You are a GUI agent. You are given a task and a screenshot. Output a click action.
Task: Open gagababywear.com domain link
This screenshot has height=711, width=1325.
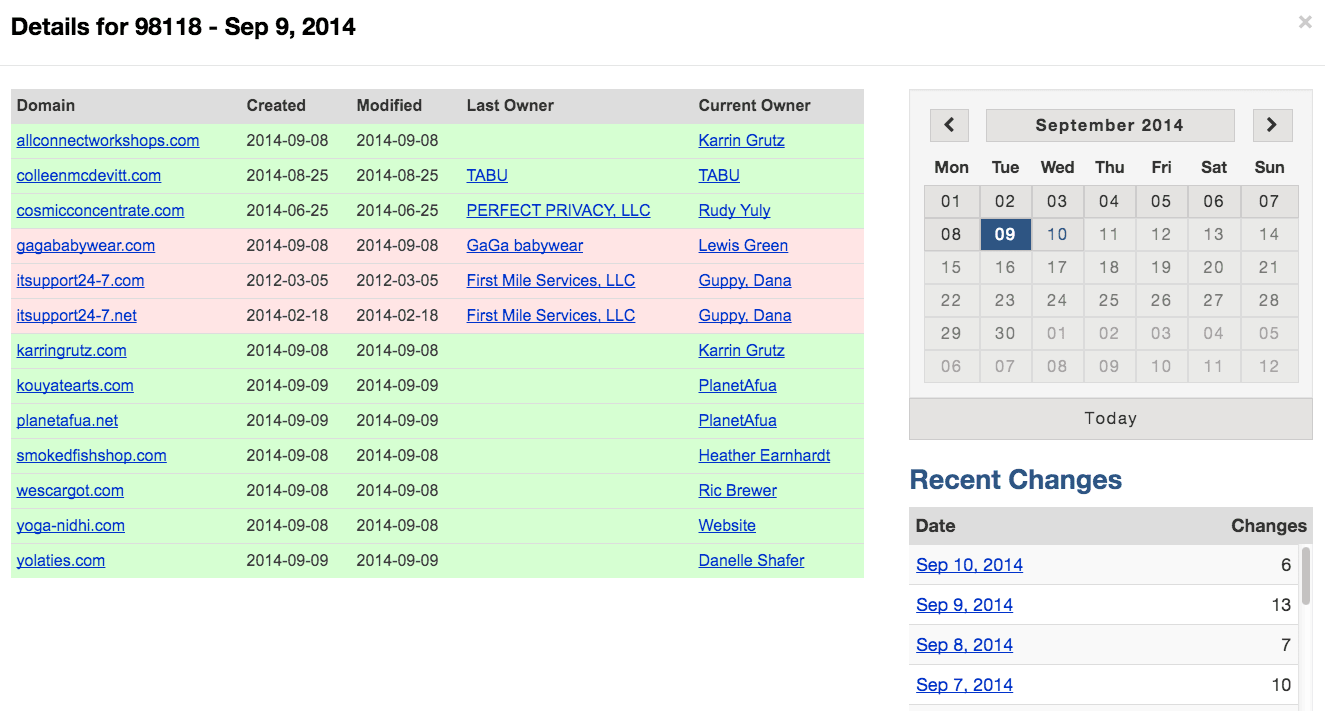86,245
